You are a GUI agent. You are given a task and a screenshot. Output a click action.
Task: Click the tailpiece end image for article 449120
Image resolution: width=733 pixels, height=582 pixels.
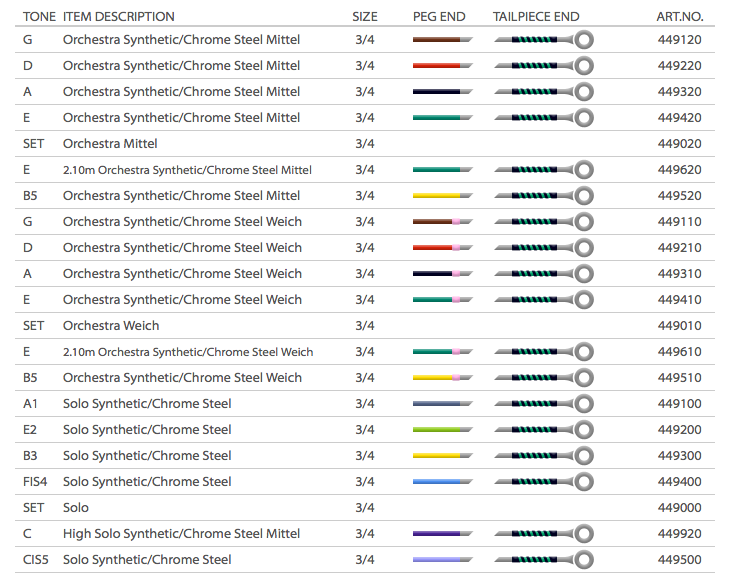click(x=543, y=40)
